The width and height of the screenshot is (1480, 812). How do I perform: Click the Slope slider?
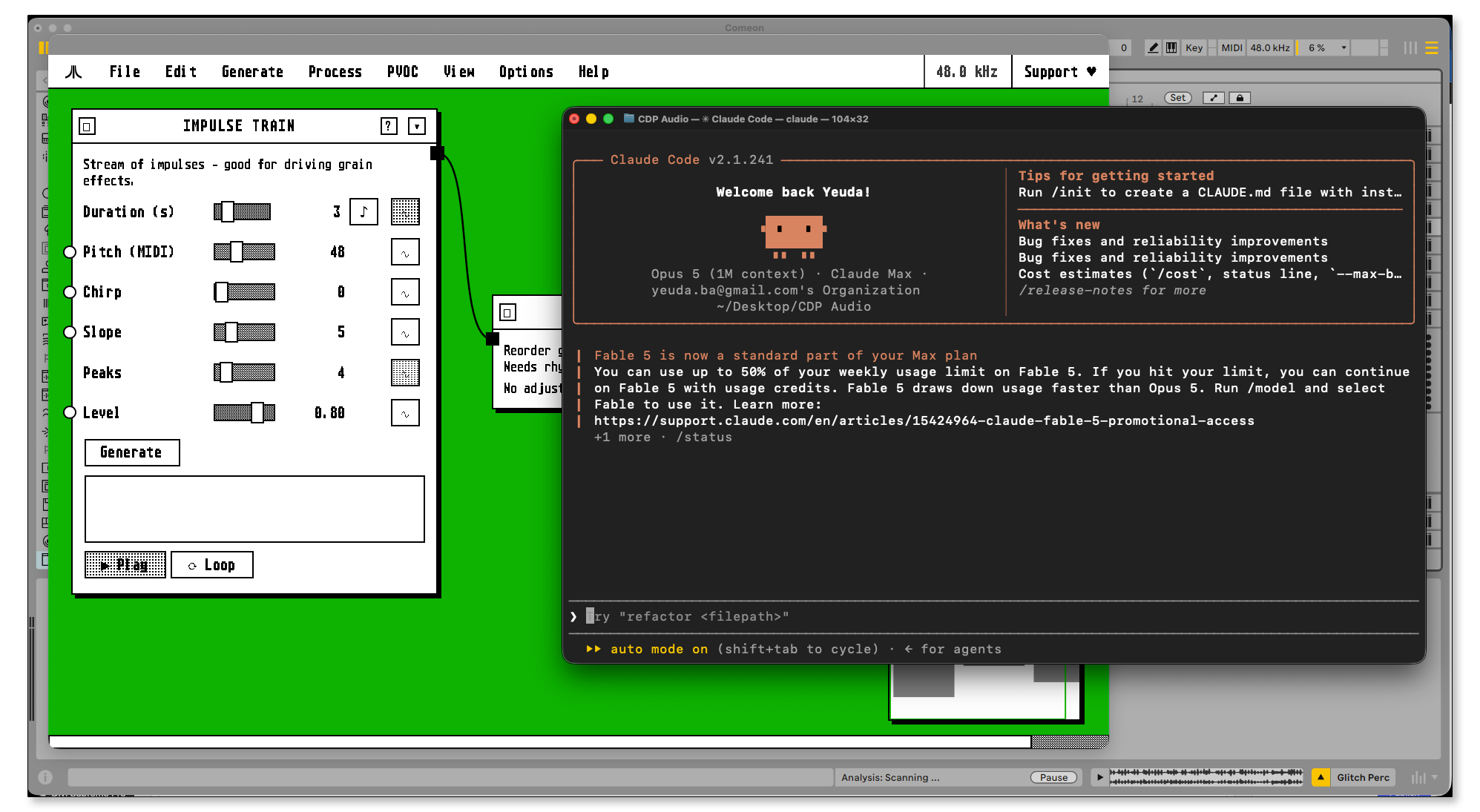pyautogui.click(x=245, y=332)
